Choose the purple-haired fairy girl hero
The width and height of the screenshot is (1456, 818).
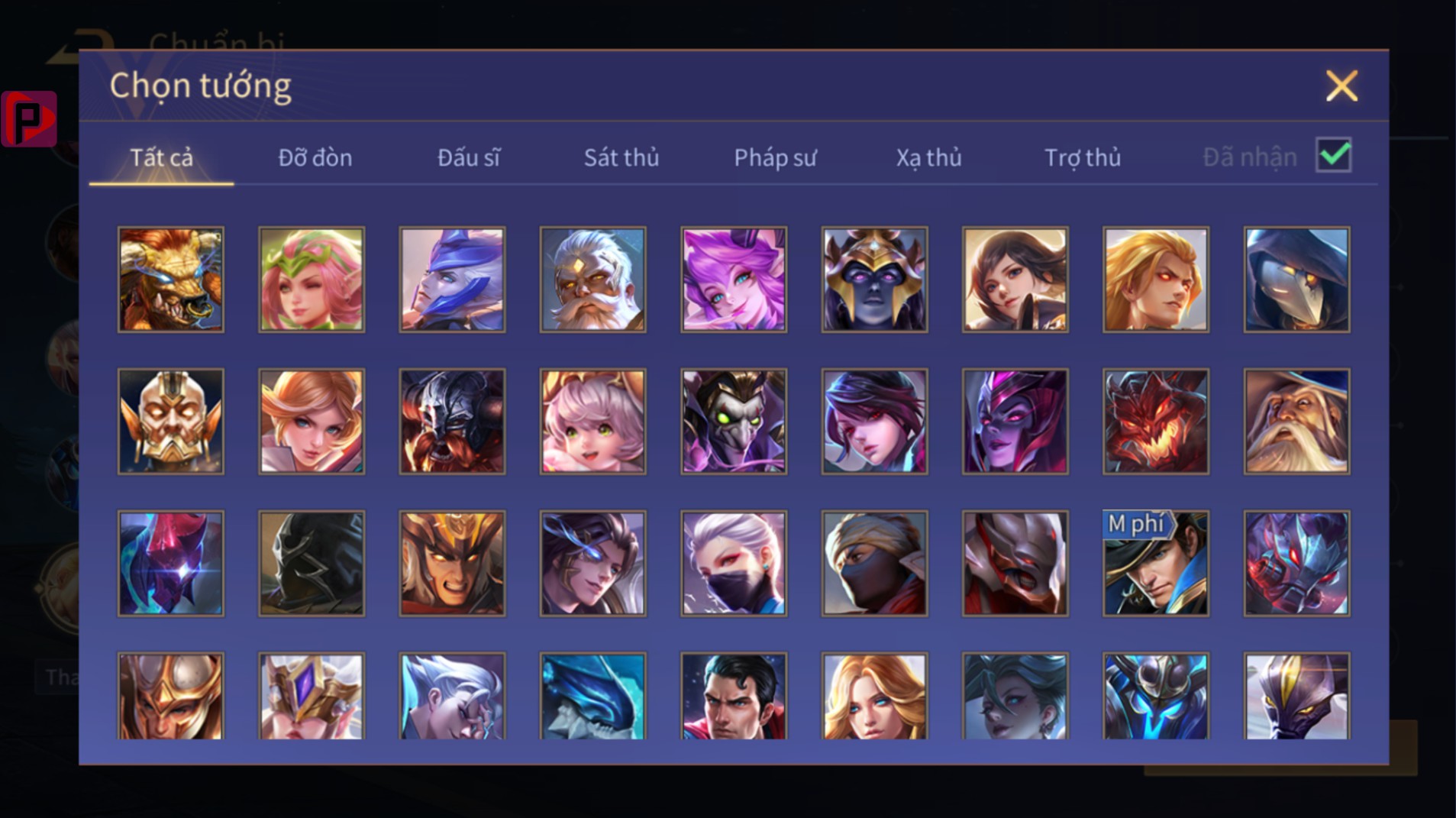[734, 280]
